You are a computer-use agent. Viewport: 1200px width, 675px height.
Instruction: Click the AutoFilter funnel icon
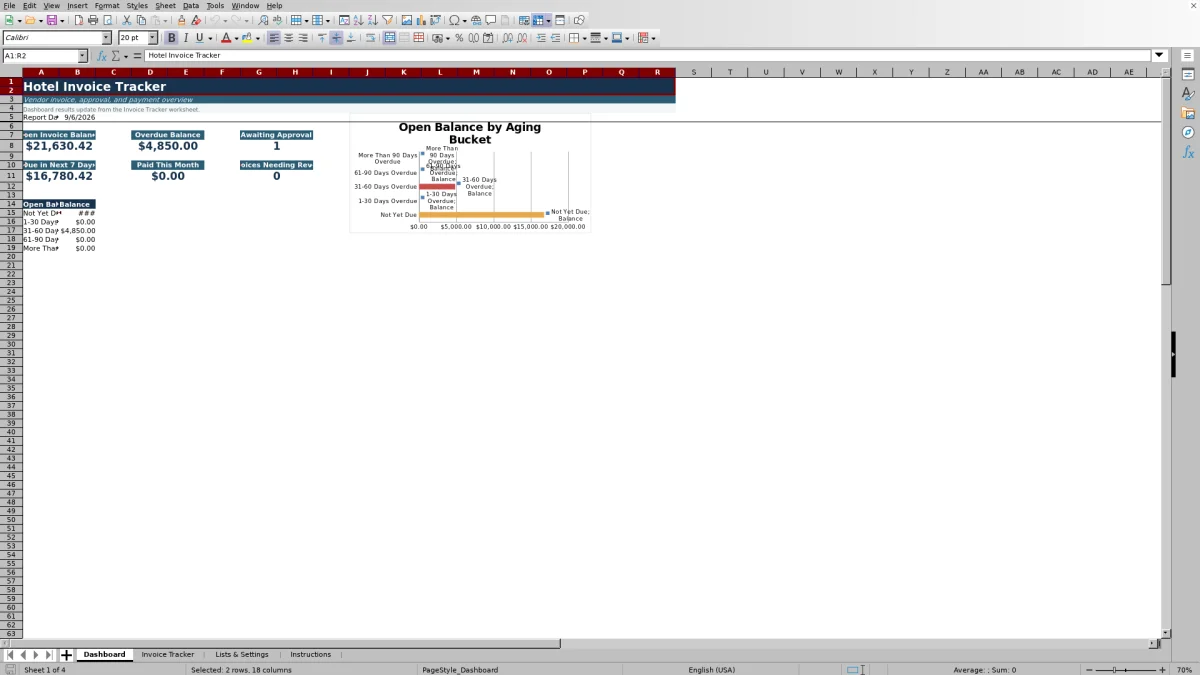[387, 20]
